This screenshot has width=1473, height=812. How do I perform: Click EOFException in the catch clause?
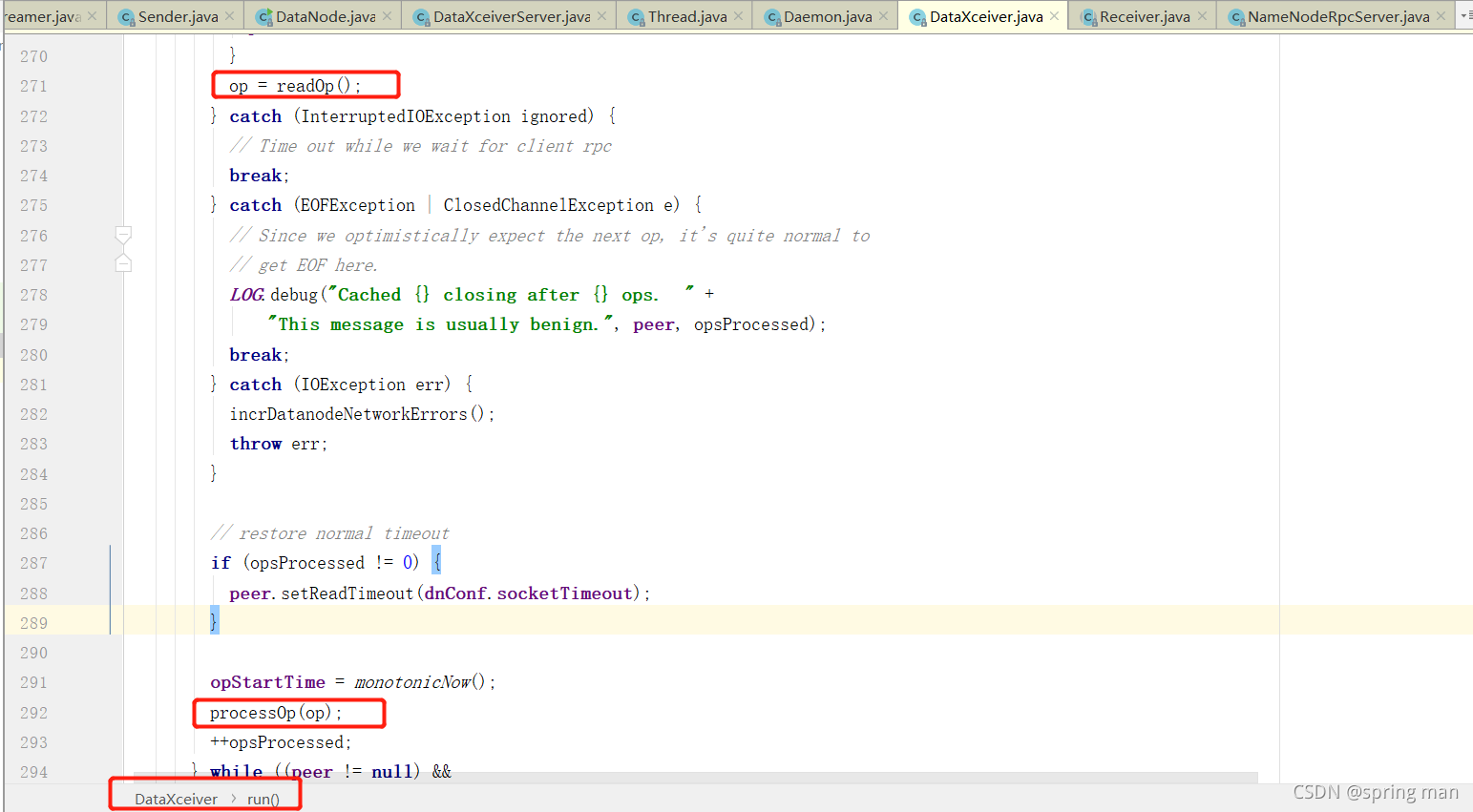[x=358, y=205]
